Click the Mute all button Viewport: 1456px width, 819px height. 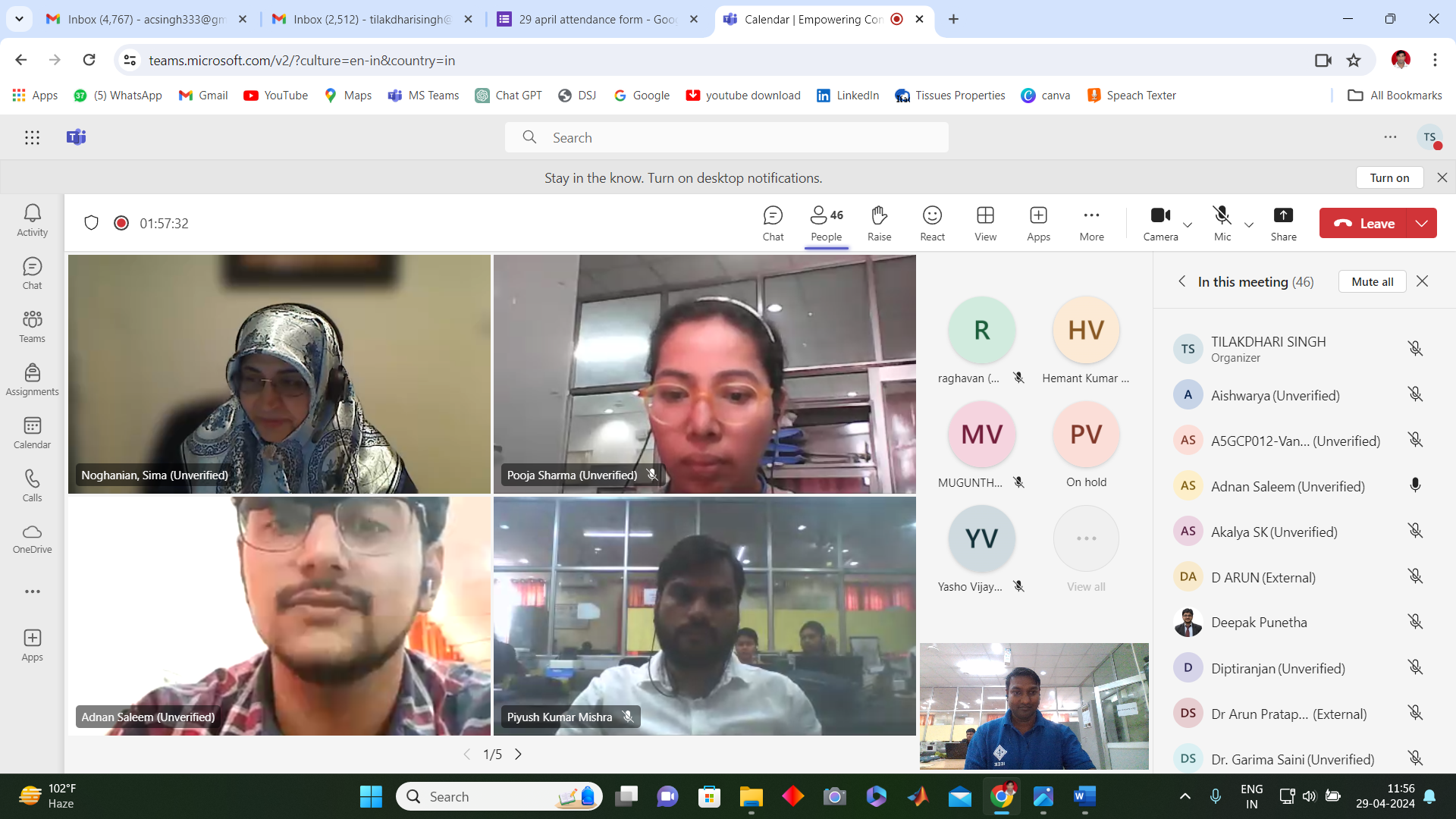pyautogui.click(x=1372, y=281)
